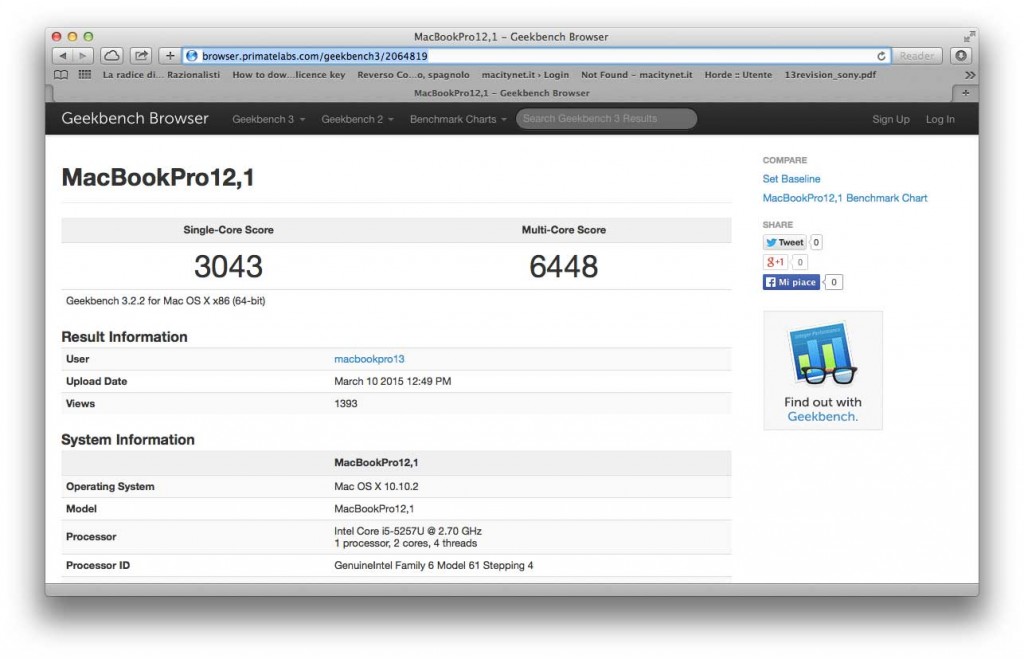Open 'Reverso Co...o, spagnolo' bookmark
The width and height of the screenshot is (1024, 659).
coord(413,74)
